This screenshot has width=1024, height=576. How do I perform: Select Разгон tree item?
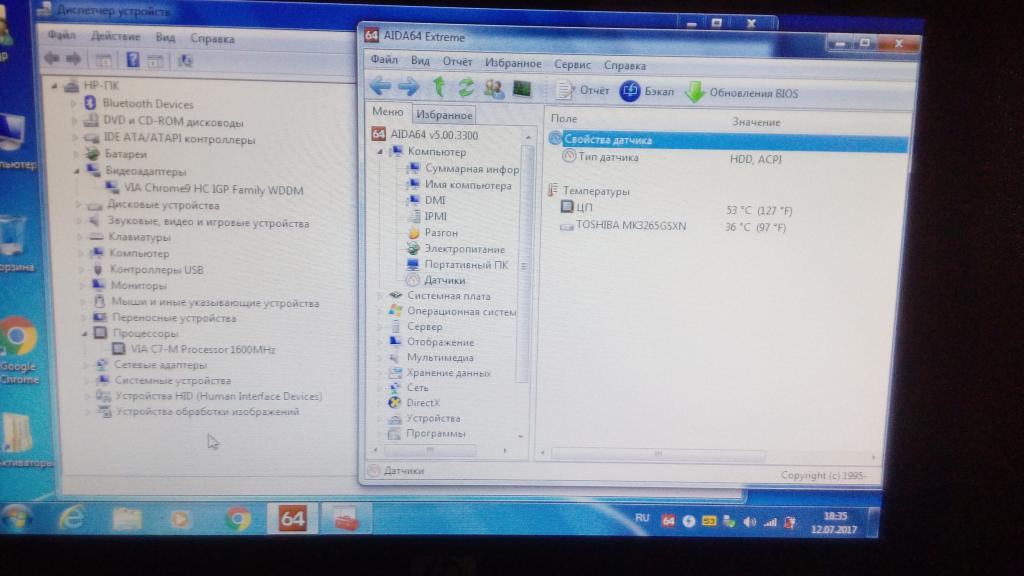[441, 232]
